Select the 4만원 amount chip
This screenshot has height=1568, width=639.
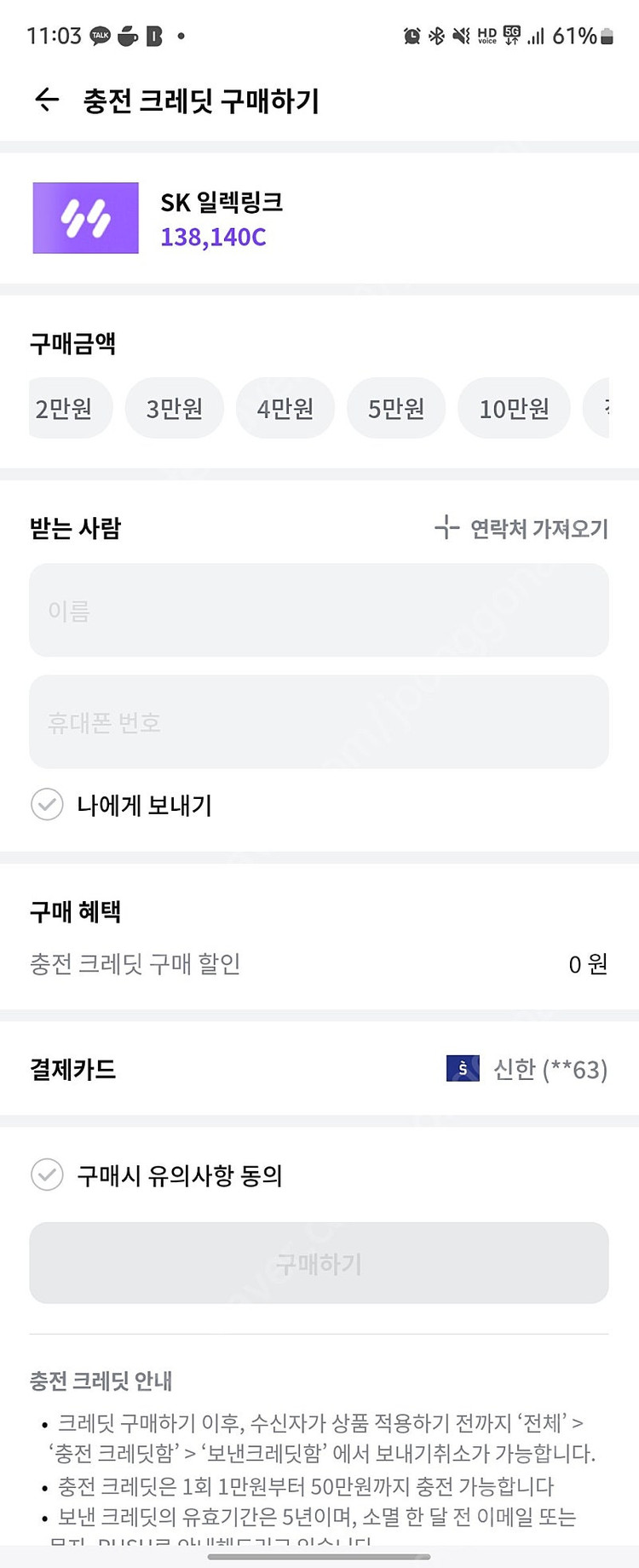pyautogui.click(x=285, y=409)
